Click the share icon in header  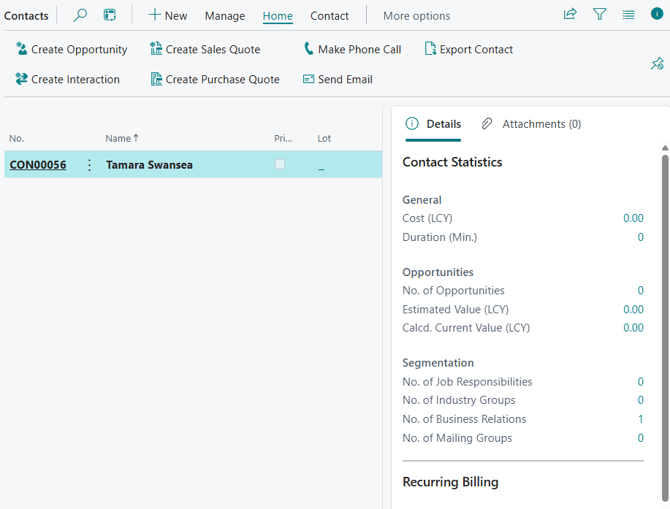click(x=570, y=15)
